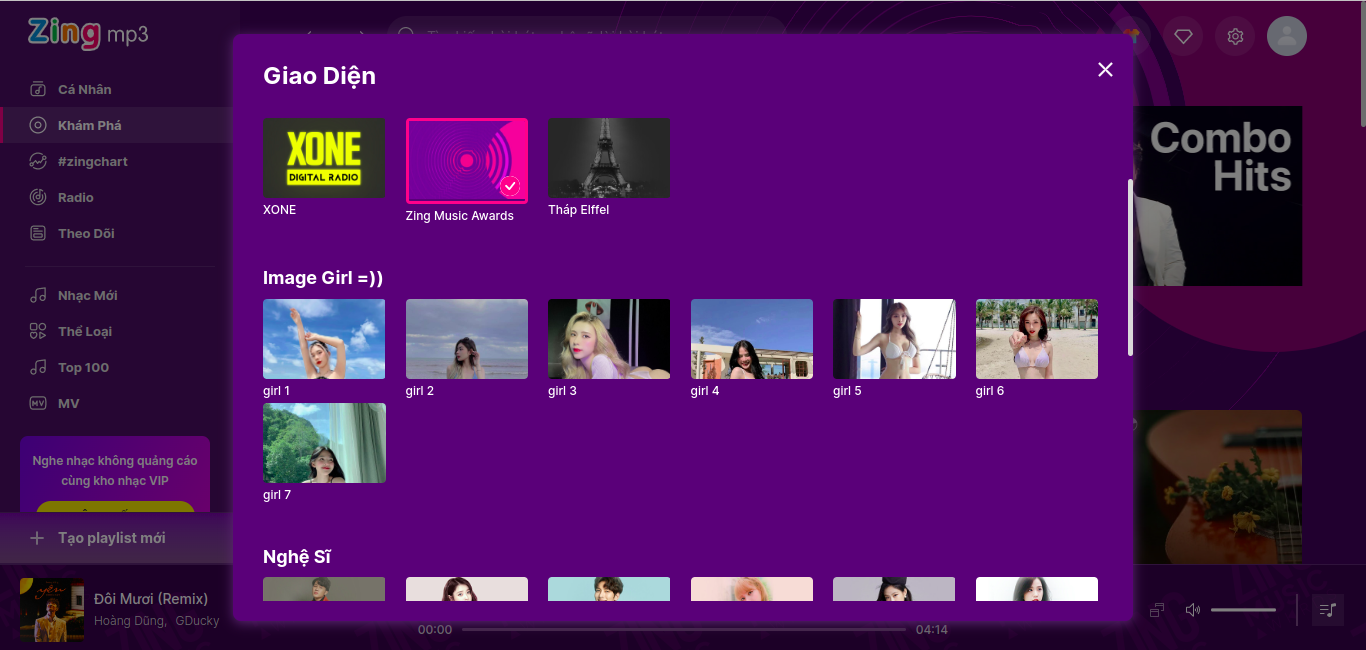The width and height of the screenshot is (1366, 650).
Task: Click the Zing mp3 logo
Action: tap(88, 33)
